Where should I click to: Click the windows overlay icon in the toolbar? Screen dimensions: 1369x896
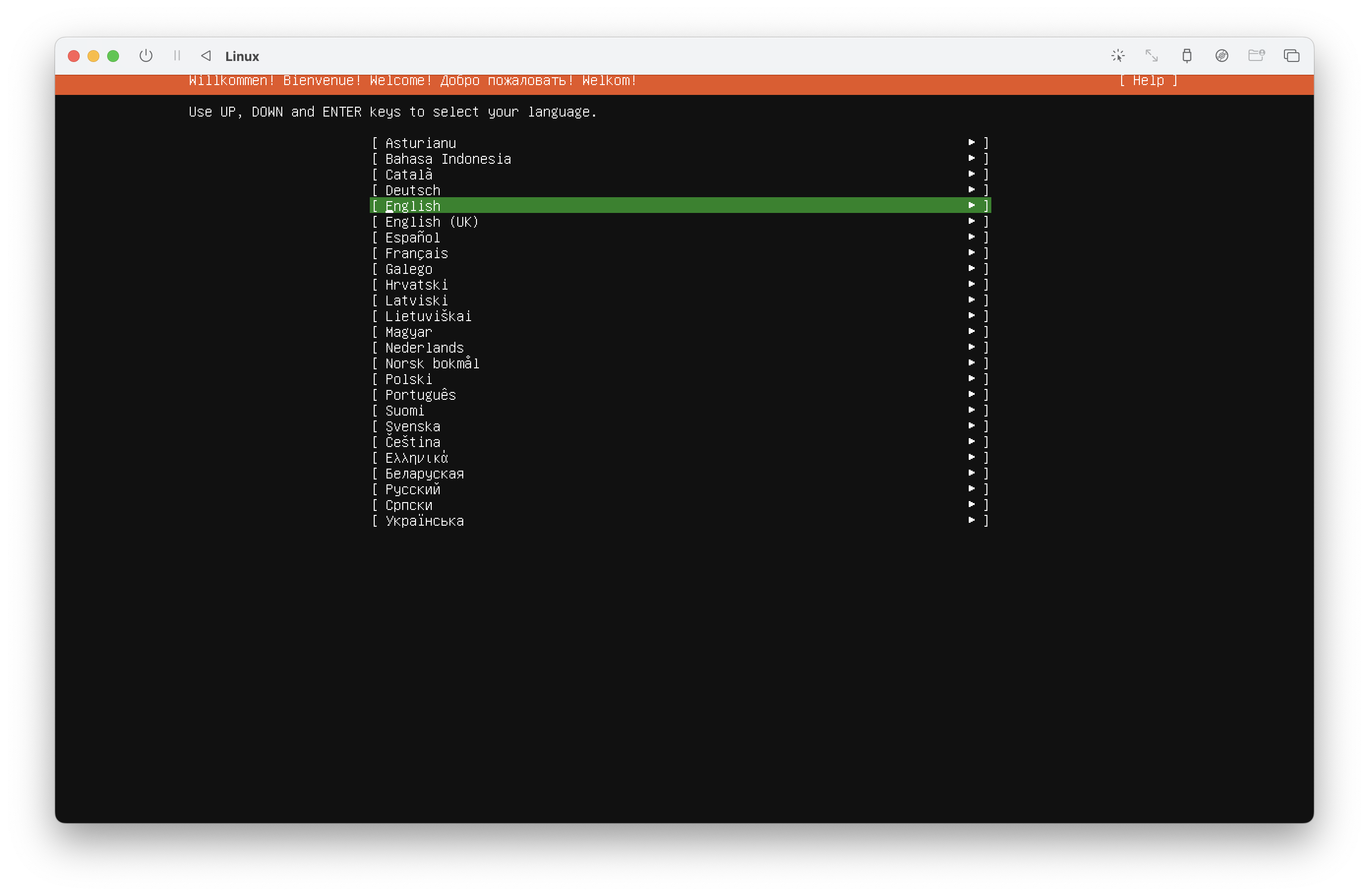click(x=1291, y=56)
